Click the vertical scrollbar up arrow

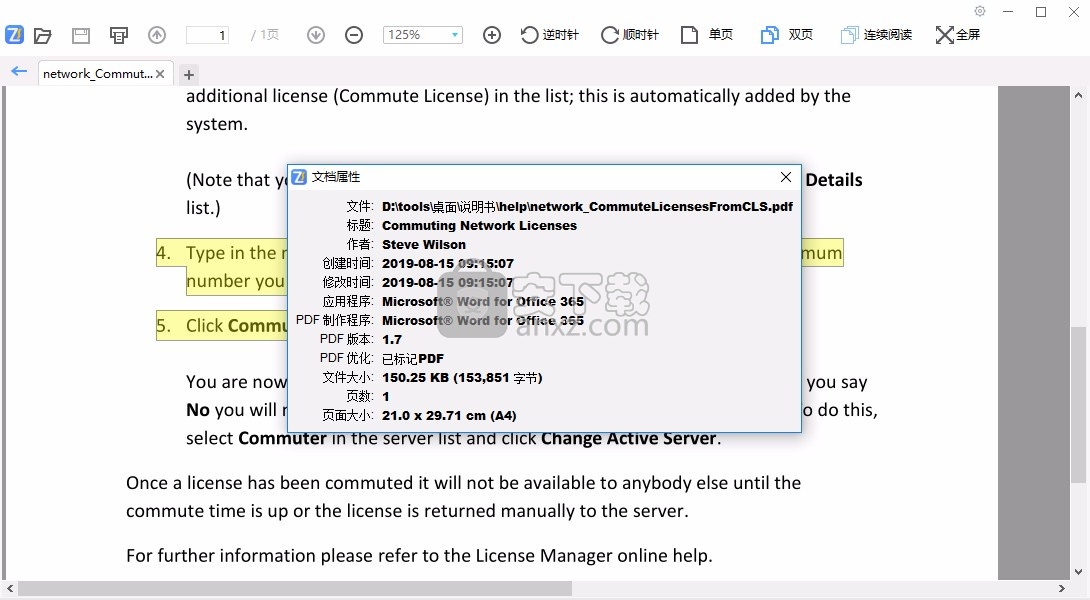(x=1078, y=95)
